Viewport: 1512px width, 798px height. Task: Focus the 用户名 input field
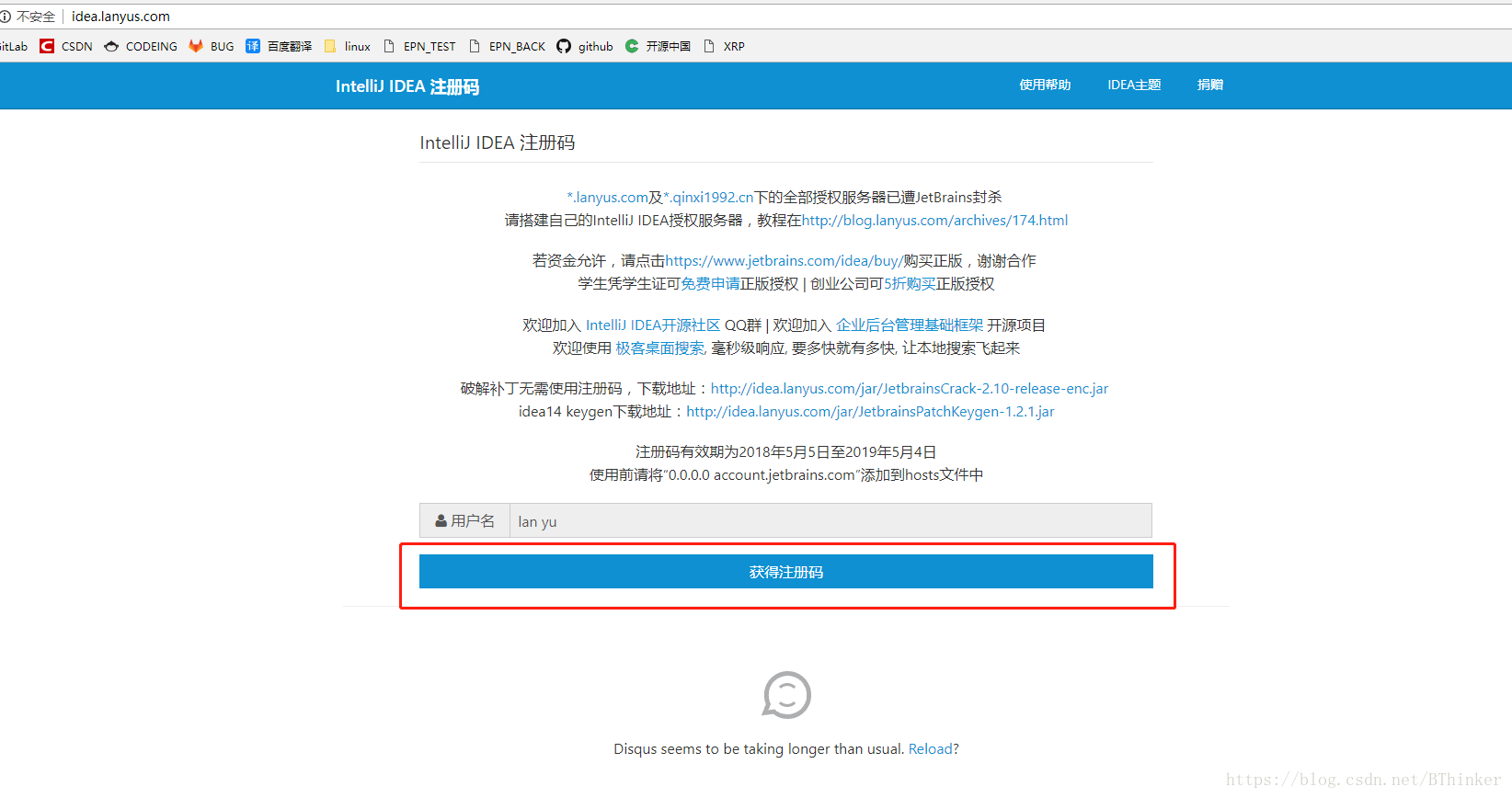(830, 520)
